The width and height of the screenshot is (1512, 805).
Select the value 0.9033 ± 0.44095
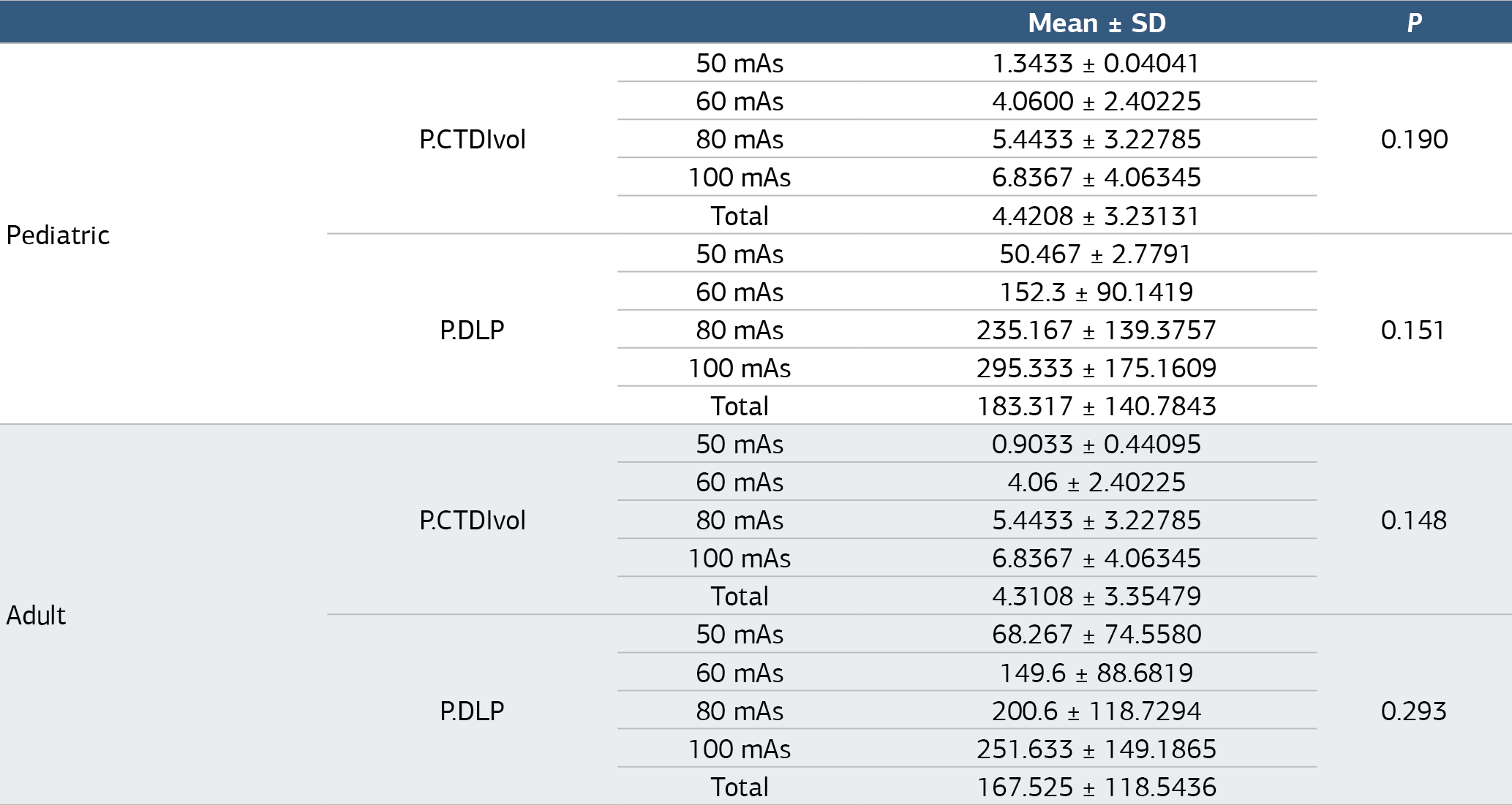1097,445
